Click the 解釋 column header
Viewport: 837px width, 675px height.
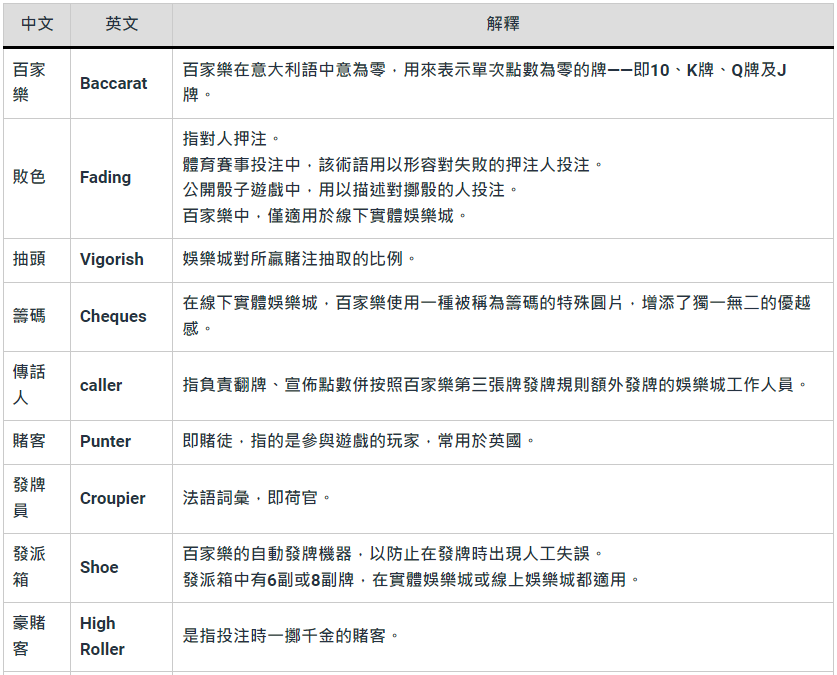point(502,24)
